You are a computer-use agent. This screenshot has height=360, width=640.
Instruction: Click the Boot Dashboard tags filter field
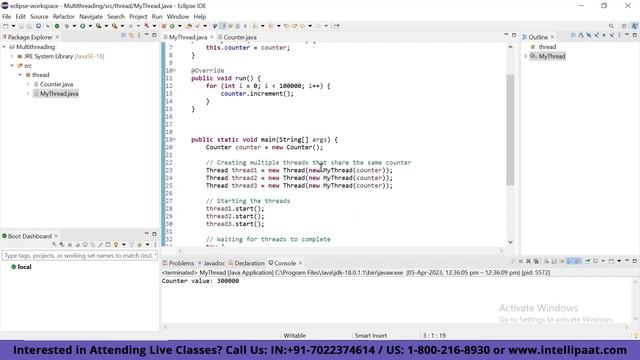click(80, 256)
